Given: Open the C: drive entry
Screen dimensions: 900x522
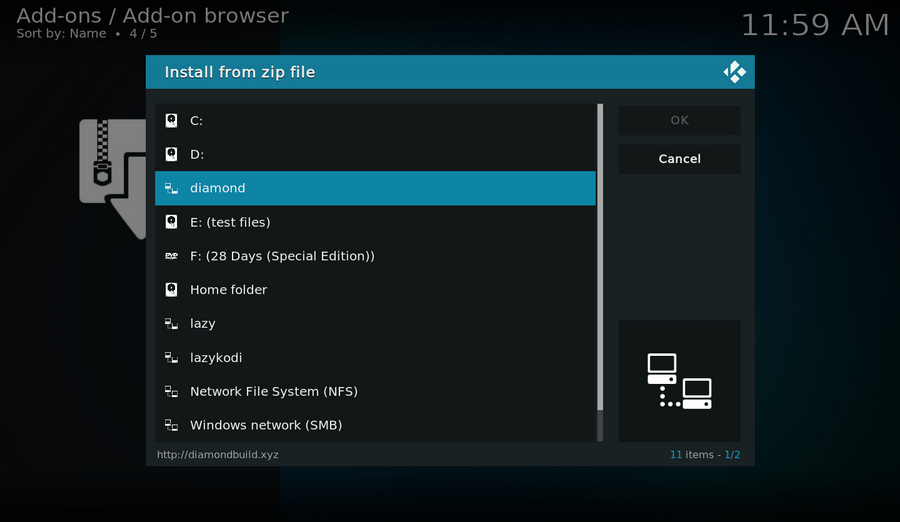Looking at the screenshot, I should pos(375,121).
